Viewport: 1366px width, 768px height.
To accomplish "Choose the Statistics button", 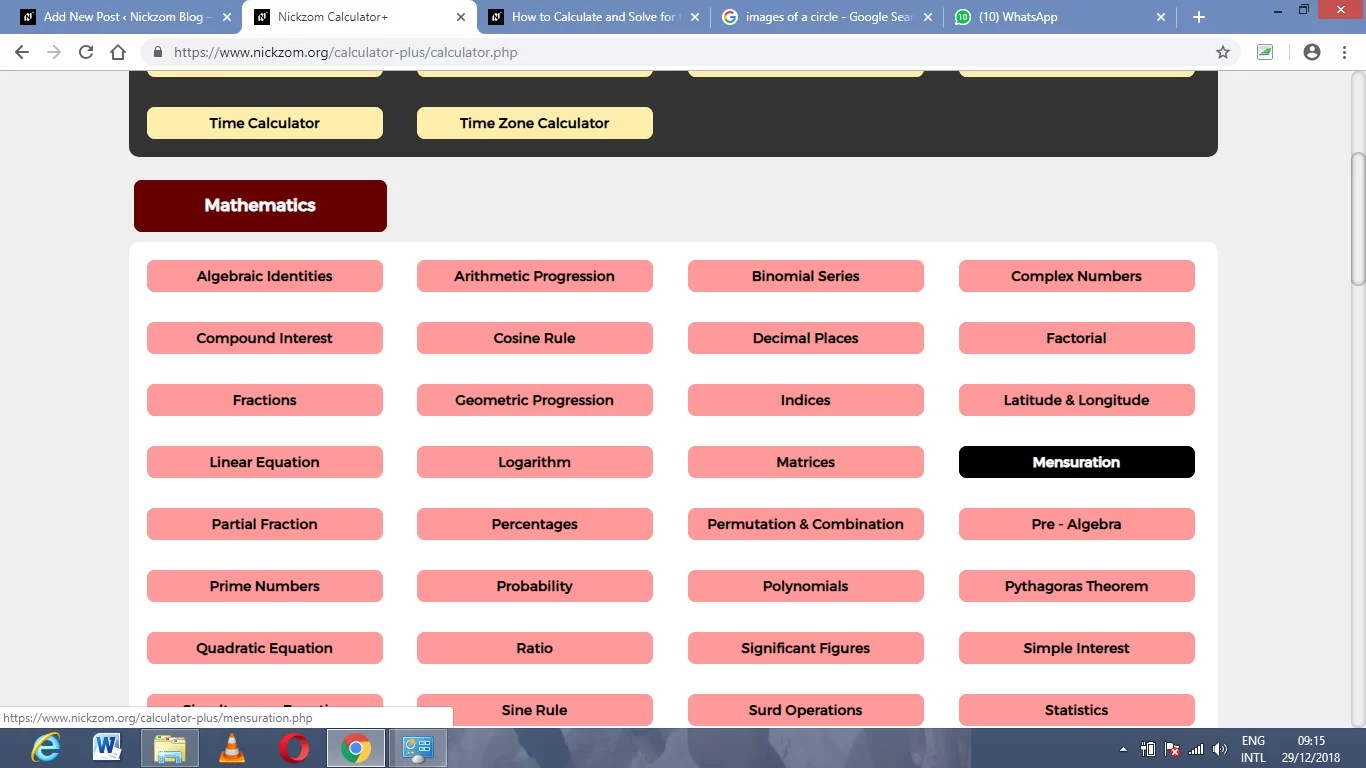I will (x=1076, y=710).
